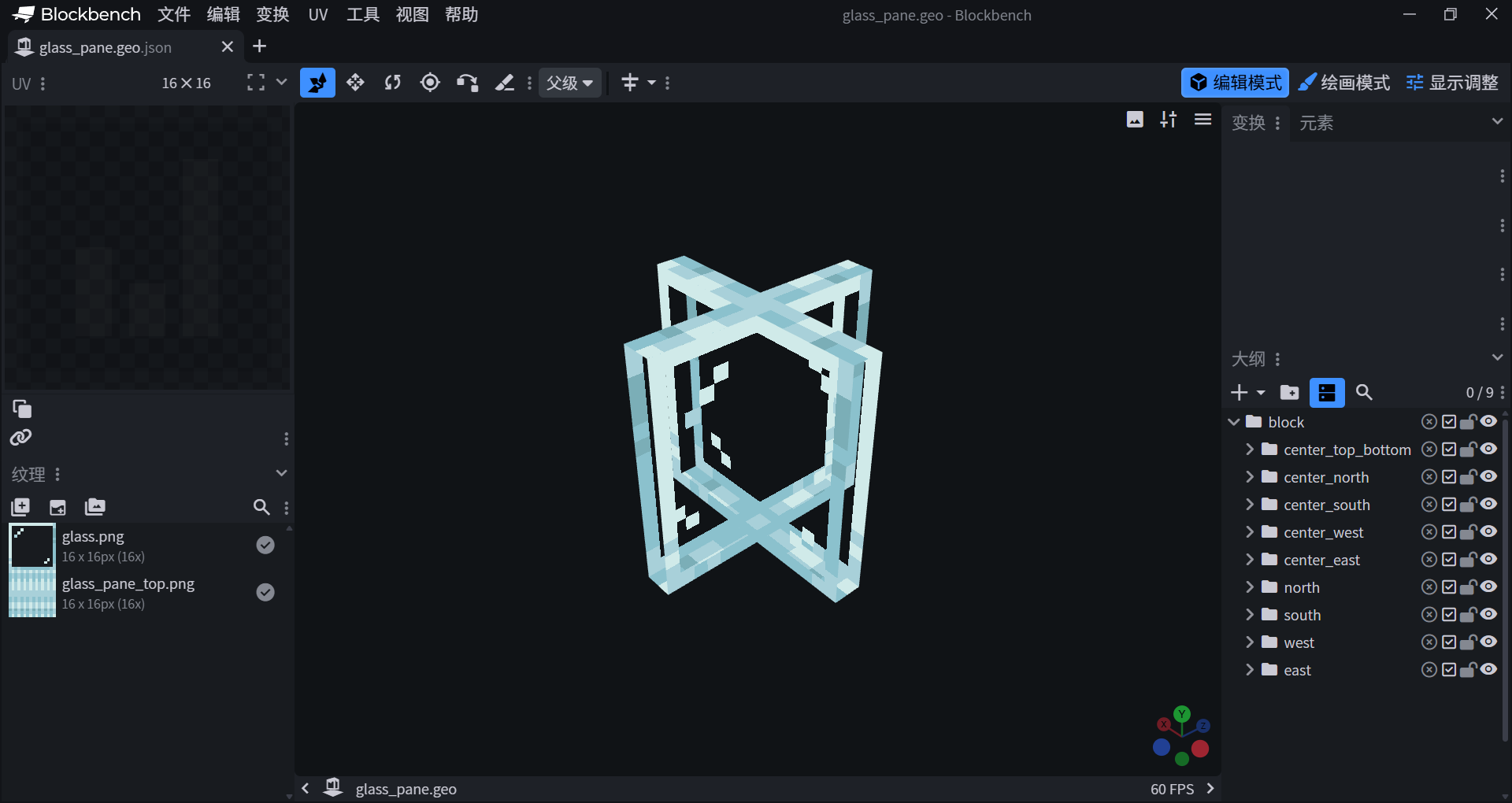Toggle lock for north group
This screenshot has height=803, width=1512.
1468,587
